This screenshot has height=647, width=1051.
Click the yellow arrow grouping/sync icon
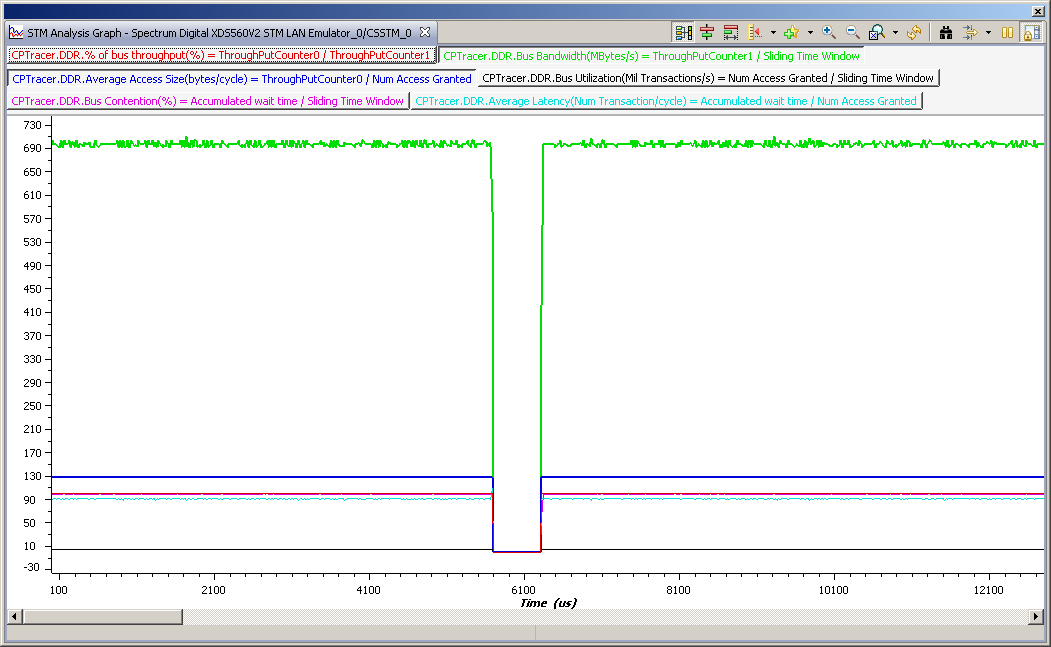970,32
